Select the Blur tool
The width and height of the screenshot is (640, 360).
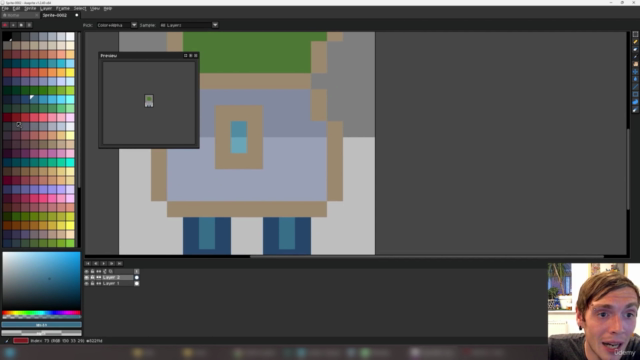635,109
